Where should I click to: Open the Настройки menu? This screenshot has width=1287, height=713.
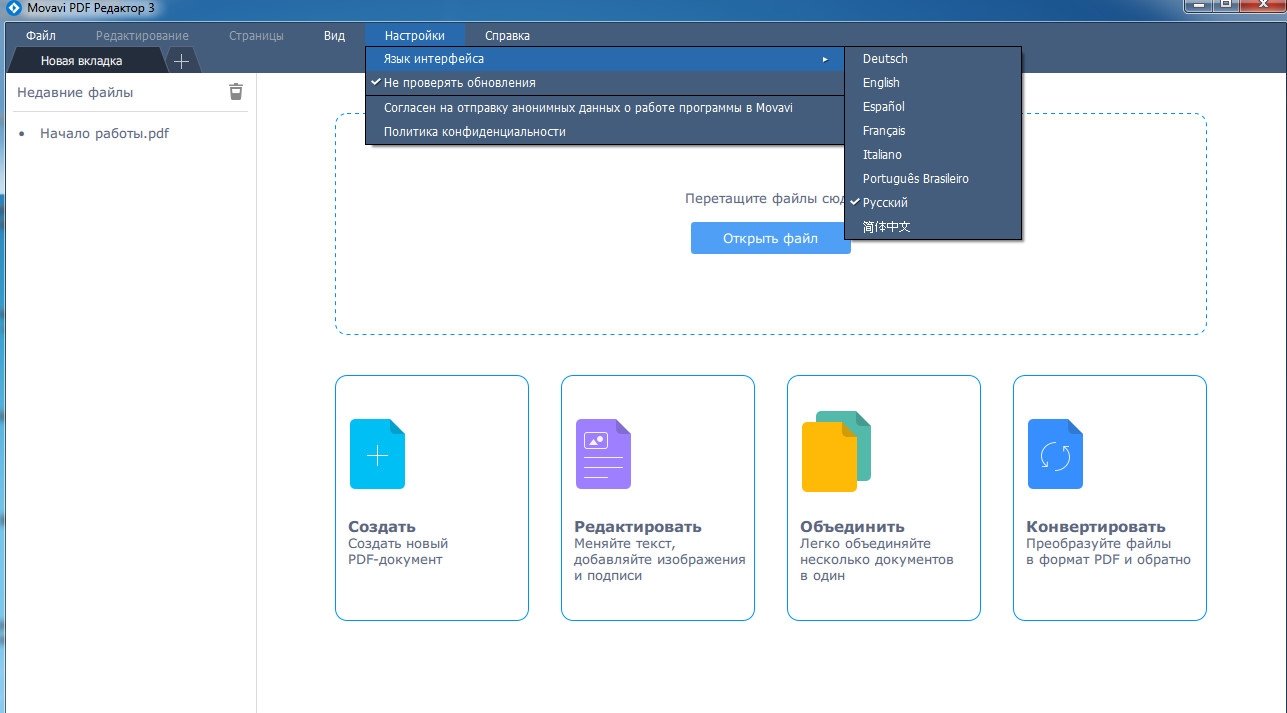tap(415, 36)
